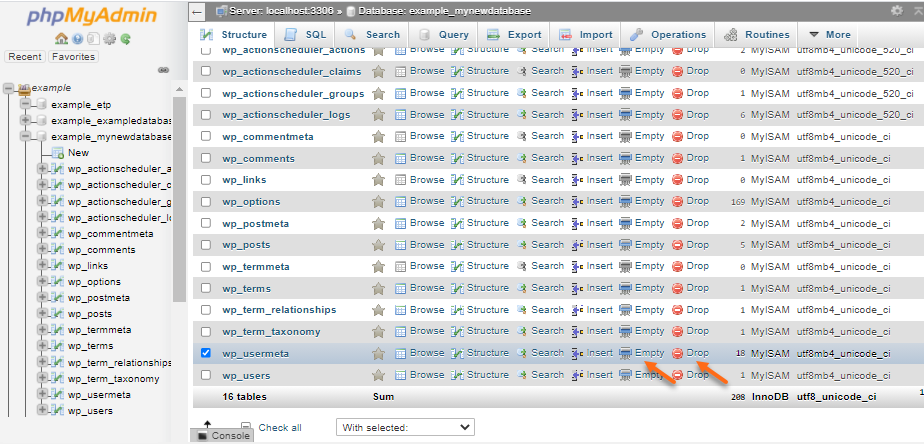The width and height of the screenshot is (924, 444).
Task: Open the Structure tab
Action: [x=233, y=35]
